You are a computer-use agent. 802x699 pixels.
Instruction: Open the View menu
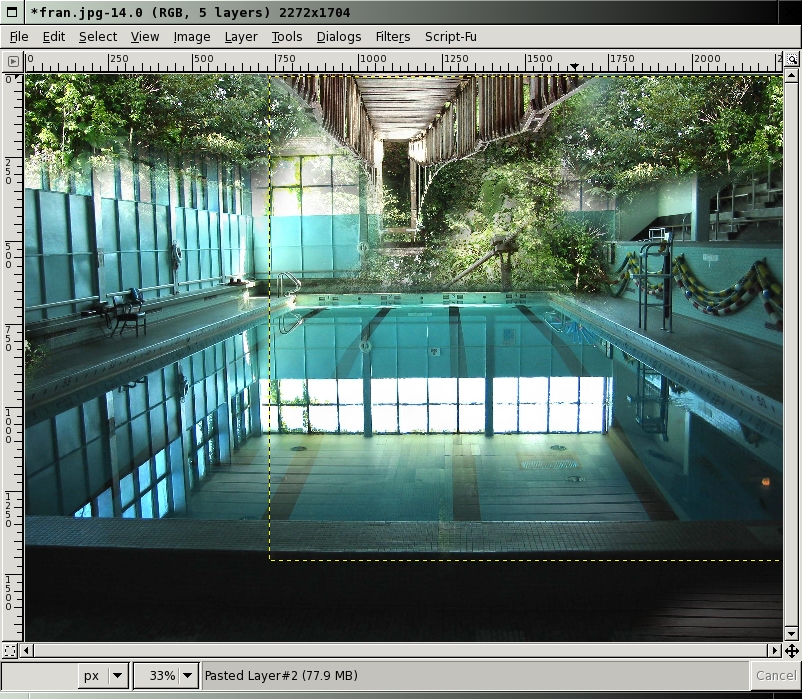[x=145, y=37]
